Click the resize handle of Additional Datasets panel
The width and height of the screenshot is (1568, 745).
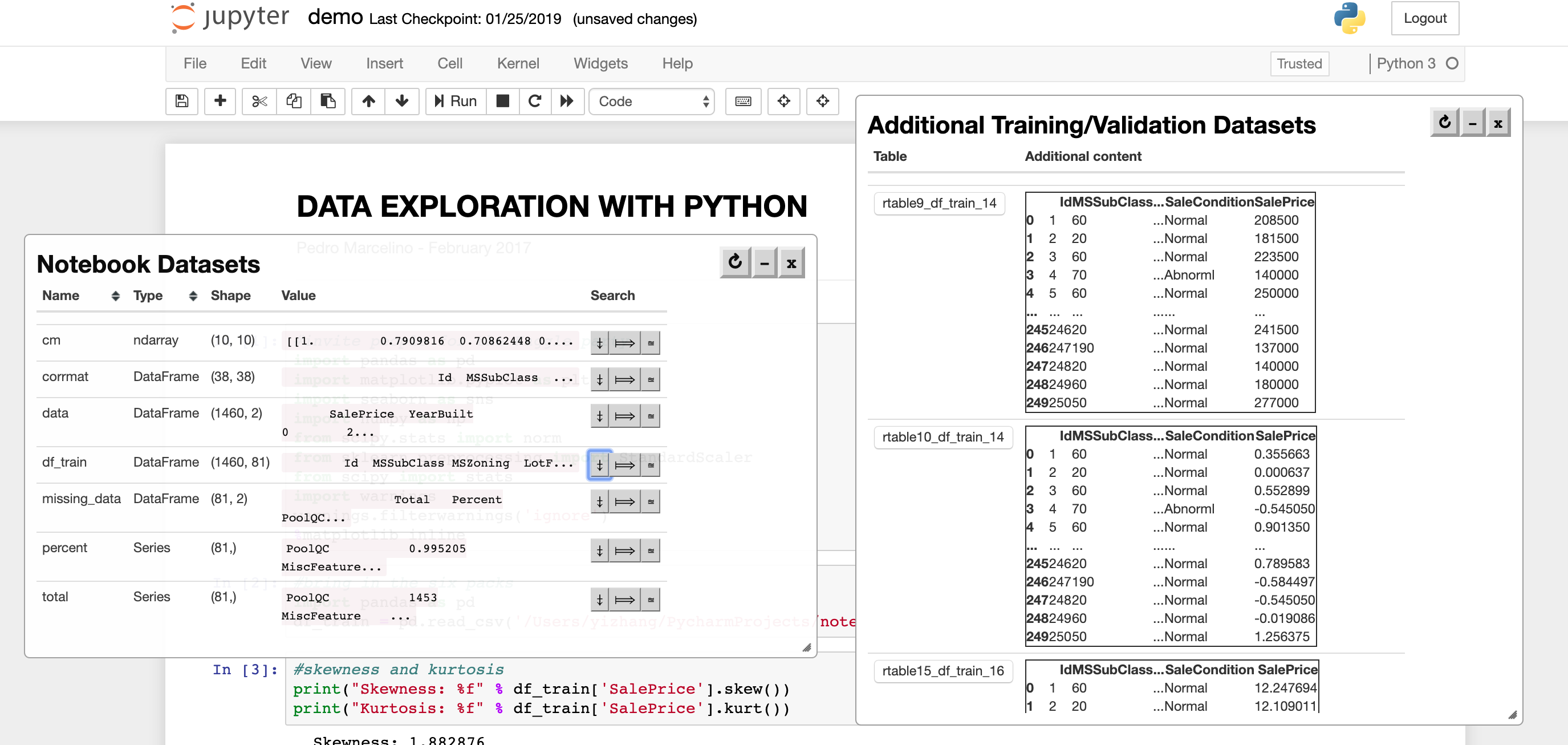click(x=1513, y=715)
